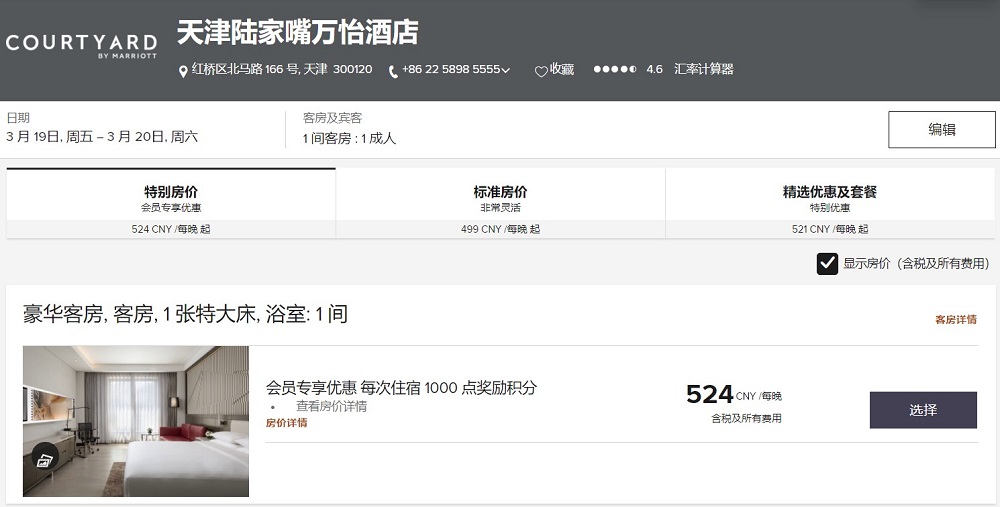The image size is (1000, 507).
Task: Open the 客房详情 link
Action: click(955, 320)
